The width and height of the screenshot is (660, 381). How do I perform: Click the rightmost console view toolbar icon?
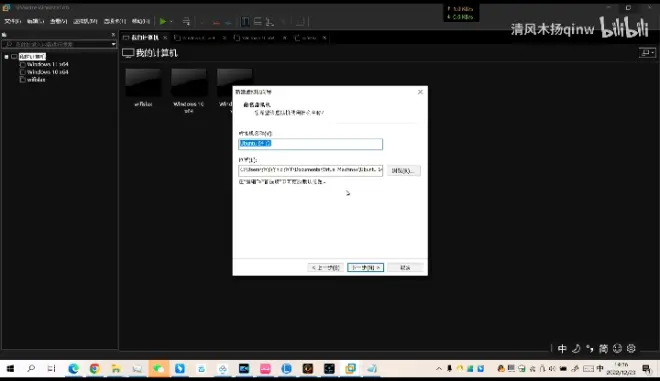(300, 21)
